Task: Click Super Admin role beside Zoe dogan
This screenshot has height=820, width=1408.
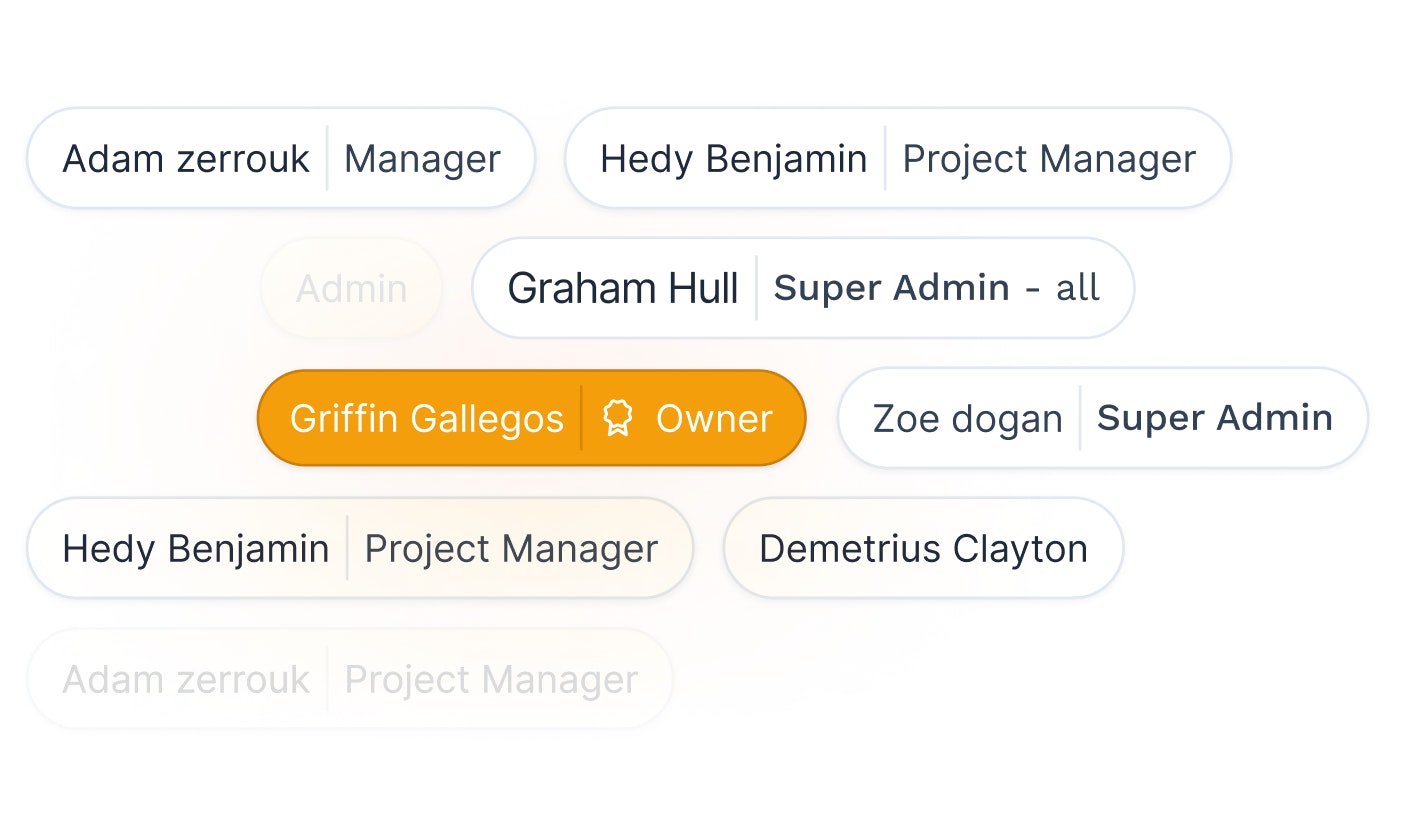Action: coord(1215,417)
